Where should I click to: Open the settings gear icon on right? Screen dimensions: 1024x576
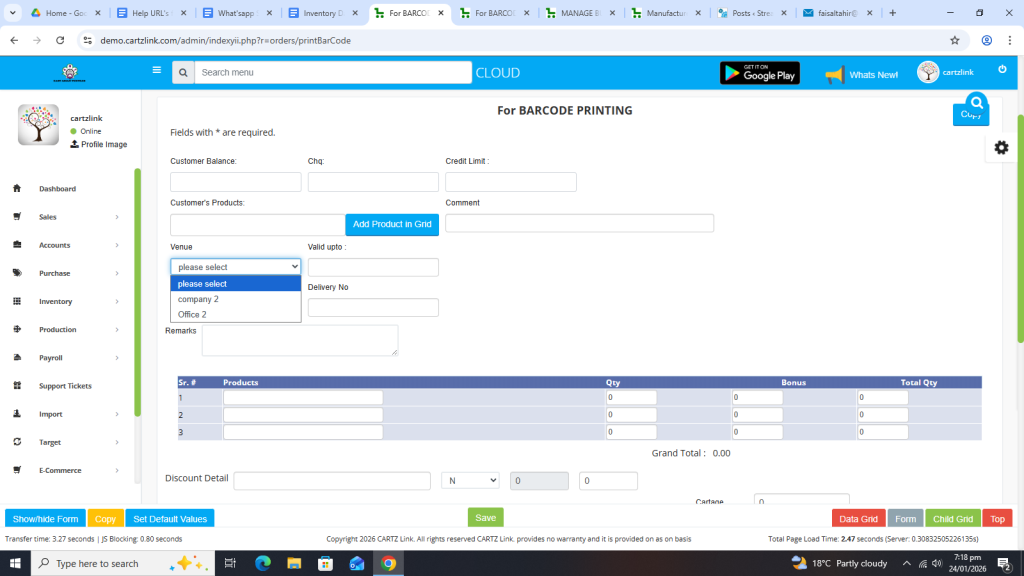point(1001,147)
